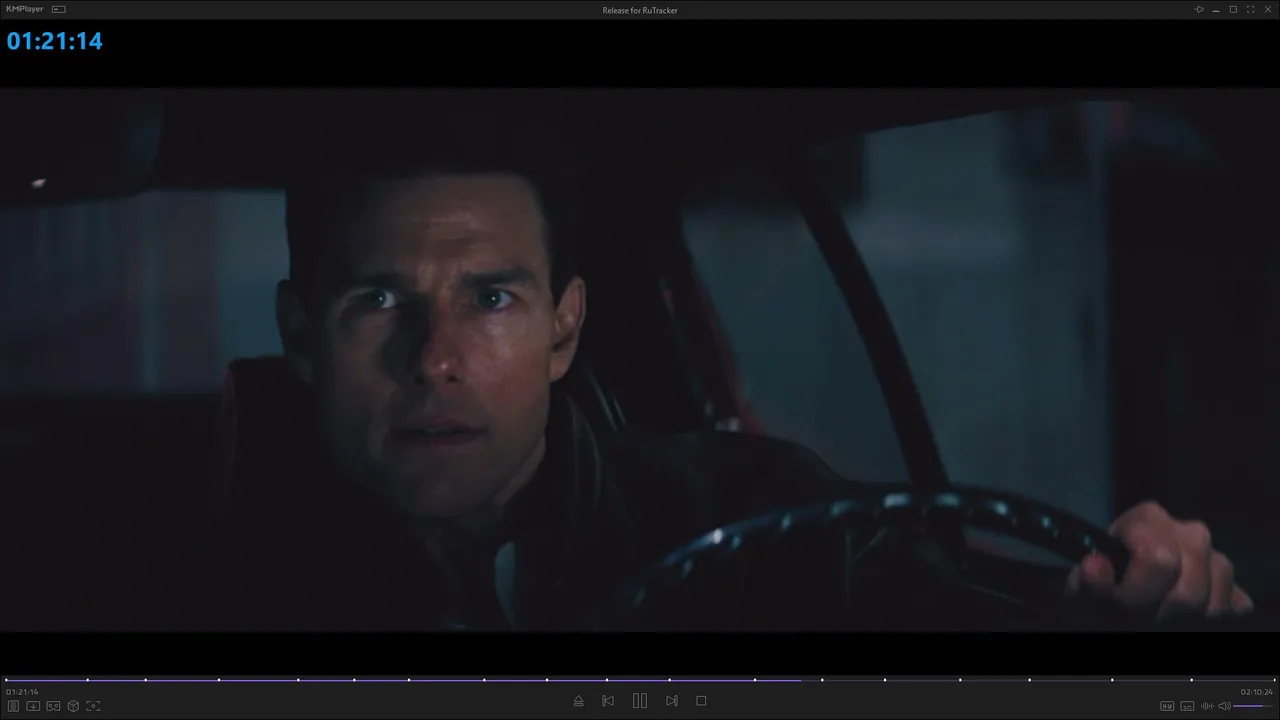Click the eject / open file button

click(578, 701)
